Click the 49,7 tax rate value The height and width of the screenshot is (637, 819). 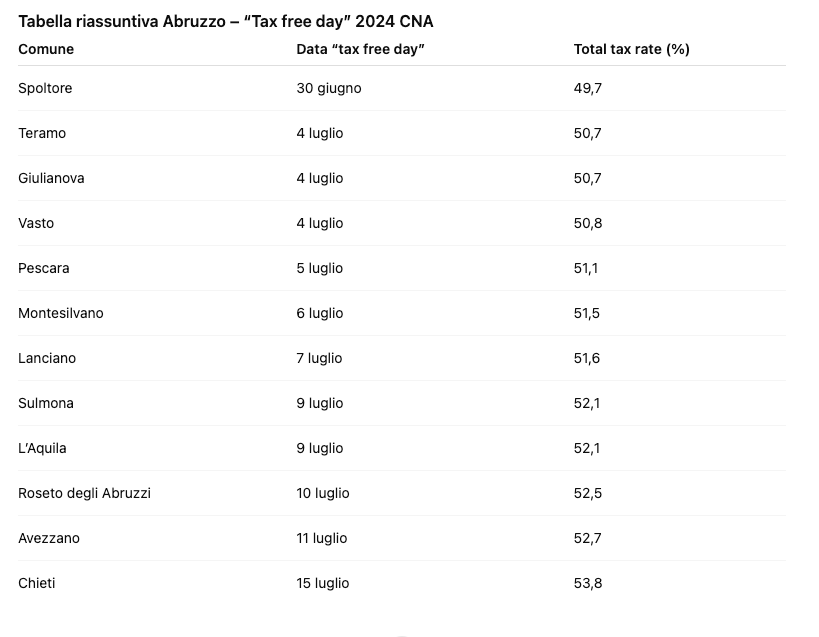(x=588, y=88)
